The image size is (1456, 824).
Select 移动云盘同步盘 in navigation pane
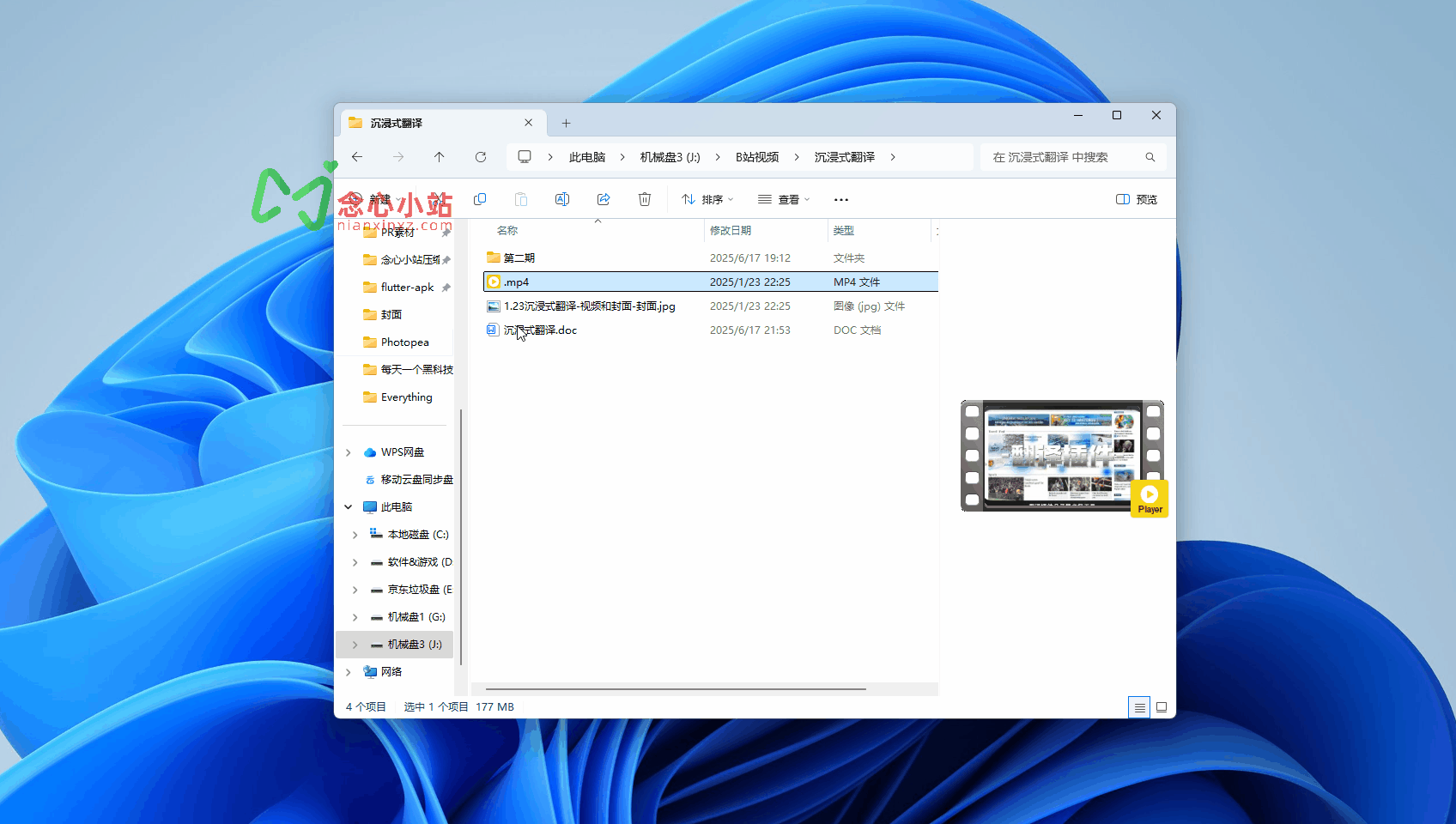click(x=409, y=479)
